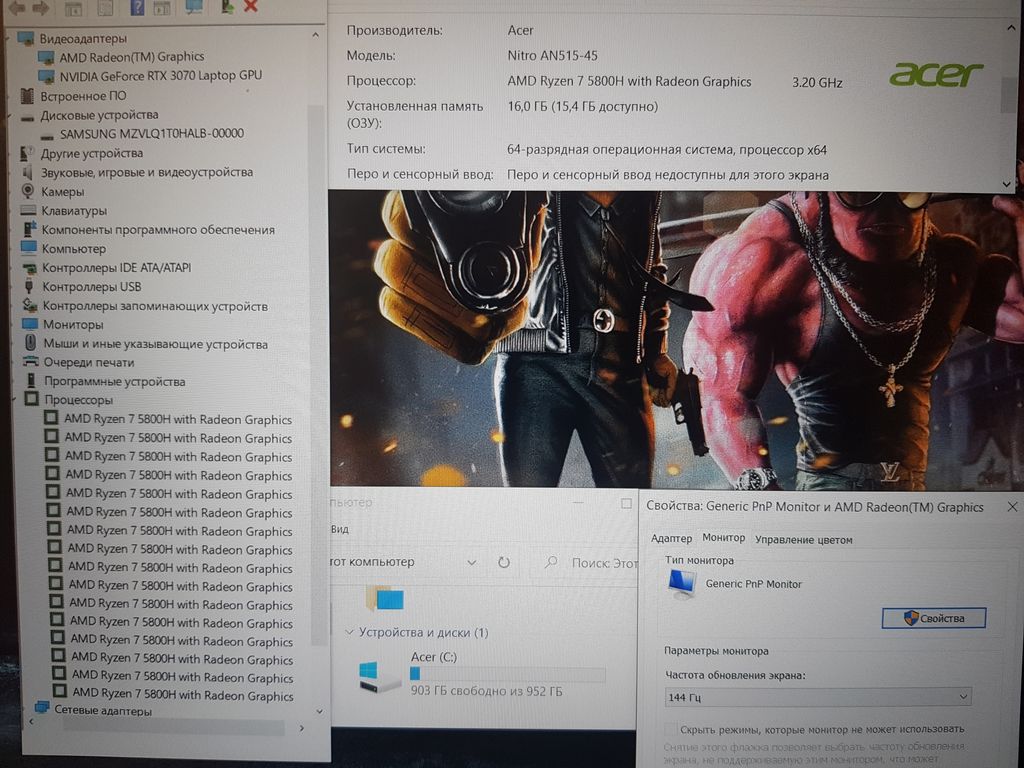The image size is (1024, 768).
Task: Switch to the Адаптер tab
Action: click(x=671, y=538)
